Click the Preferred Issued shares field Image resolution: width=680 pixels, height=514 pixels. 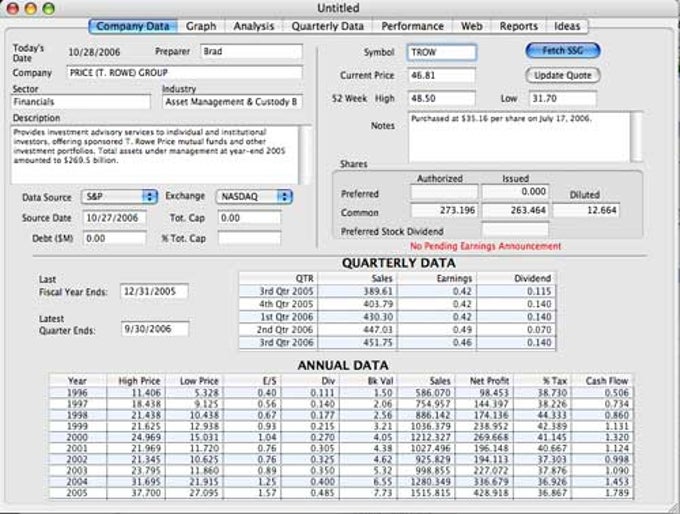tap(515, 192)
